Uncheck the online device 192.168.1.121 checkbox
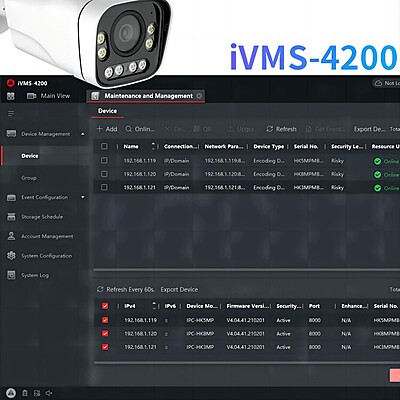Screen dimensions: 400x400 pyautogui.click(x=105, y=347)
